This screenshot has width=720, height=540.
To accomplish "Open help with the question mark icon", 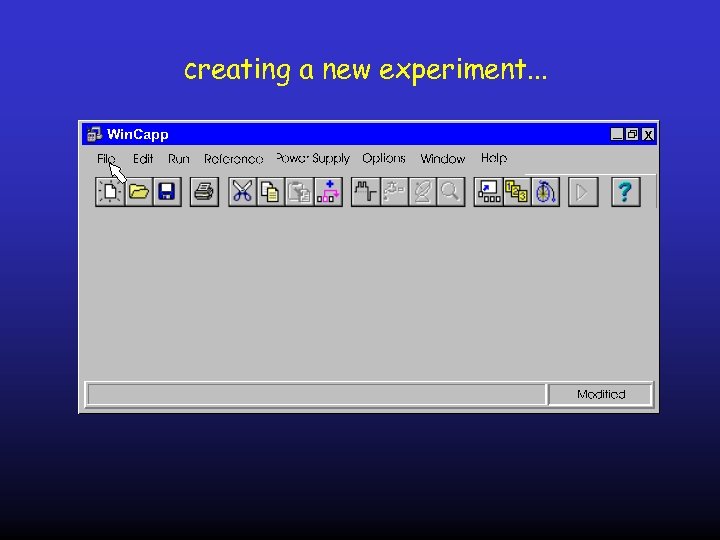I will [626, 191].
